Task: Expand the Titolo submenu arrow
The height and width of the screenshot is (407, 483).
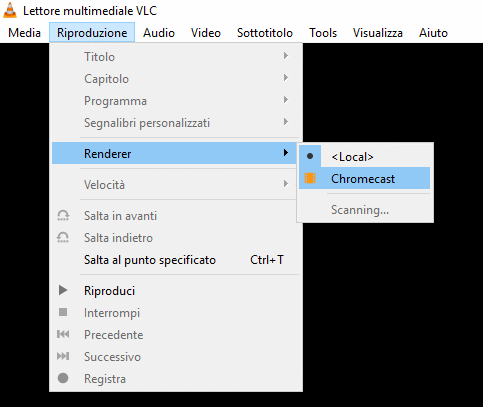Action: (286, 56)
